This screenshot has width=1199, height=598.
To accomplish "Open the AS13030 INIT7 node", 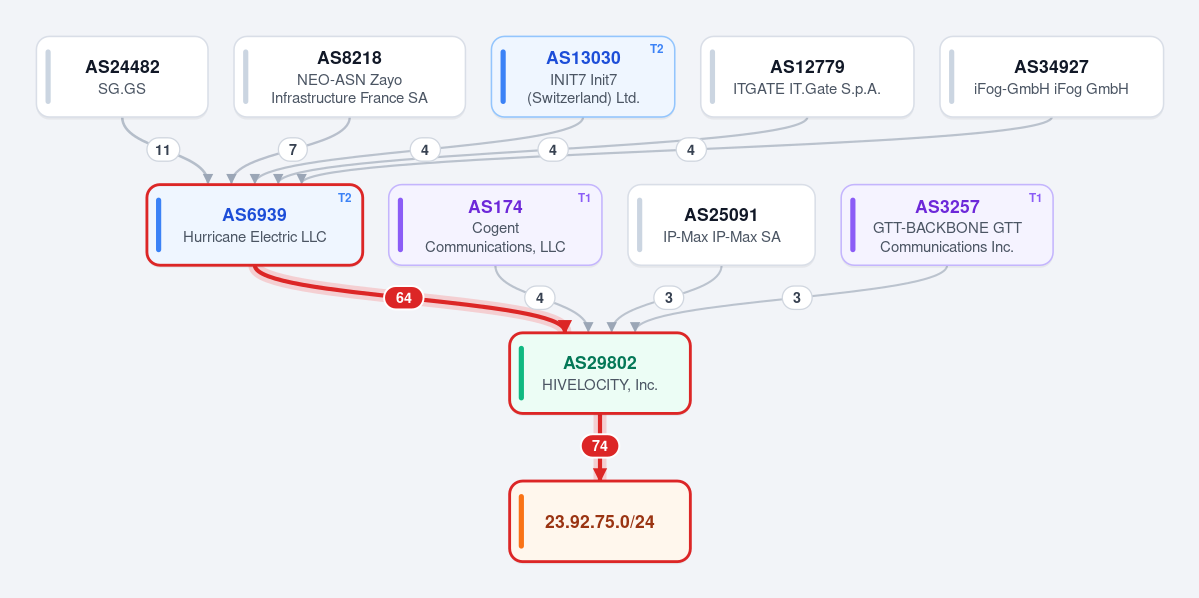I will [x=583, y=77].
